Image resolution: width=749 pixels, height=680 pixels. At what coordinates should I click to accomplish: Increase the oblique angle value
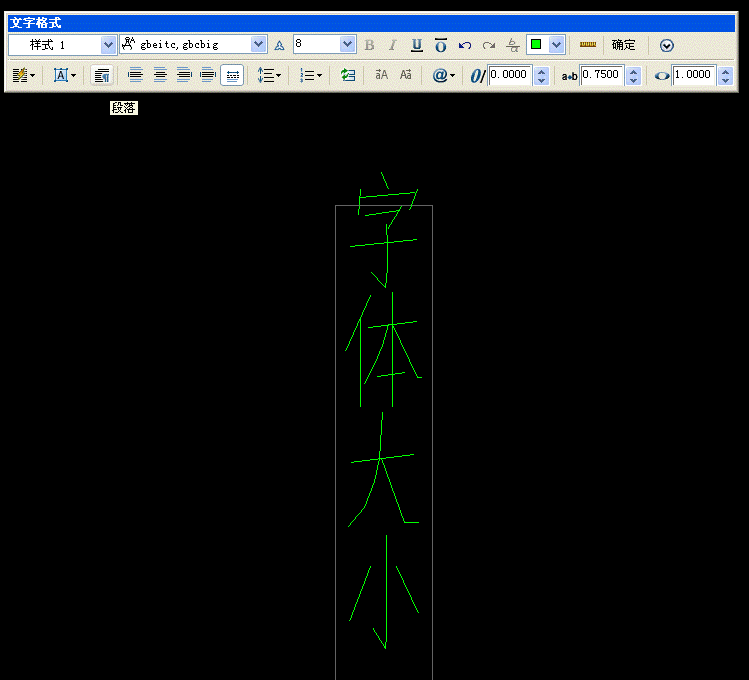tap(541, 71)
